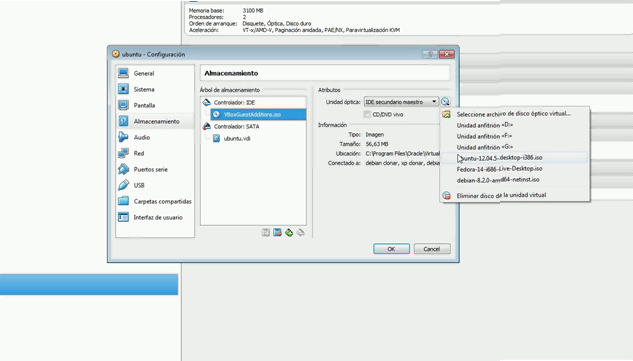Click the Cancel button
Viewport: 633px width, 361px height.
[432, 249]
